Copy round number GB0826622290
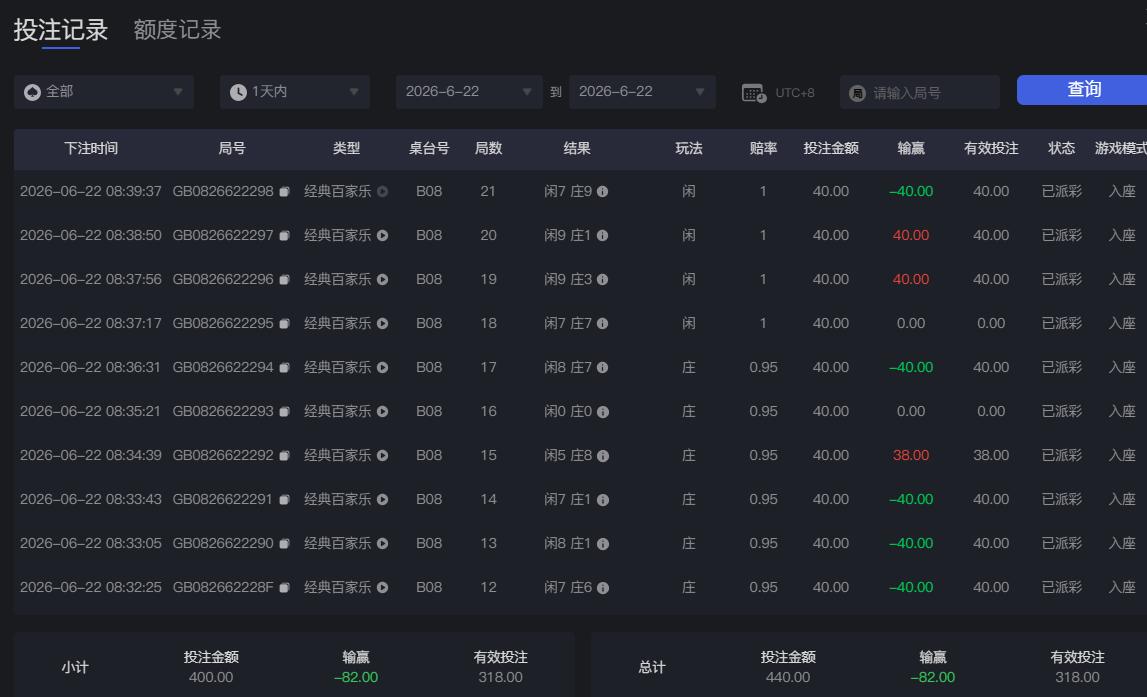Image resolution: width=1147 pixels, height=697 pixels. click(x=285, y=543)
